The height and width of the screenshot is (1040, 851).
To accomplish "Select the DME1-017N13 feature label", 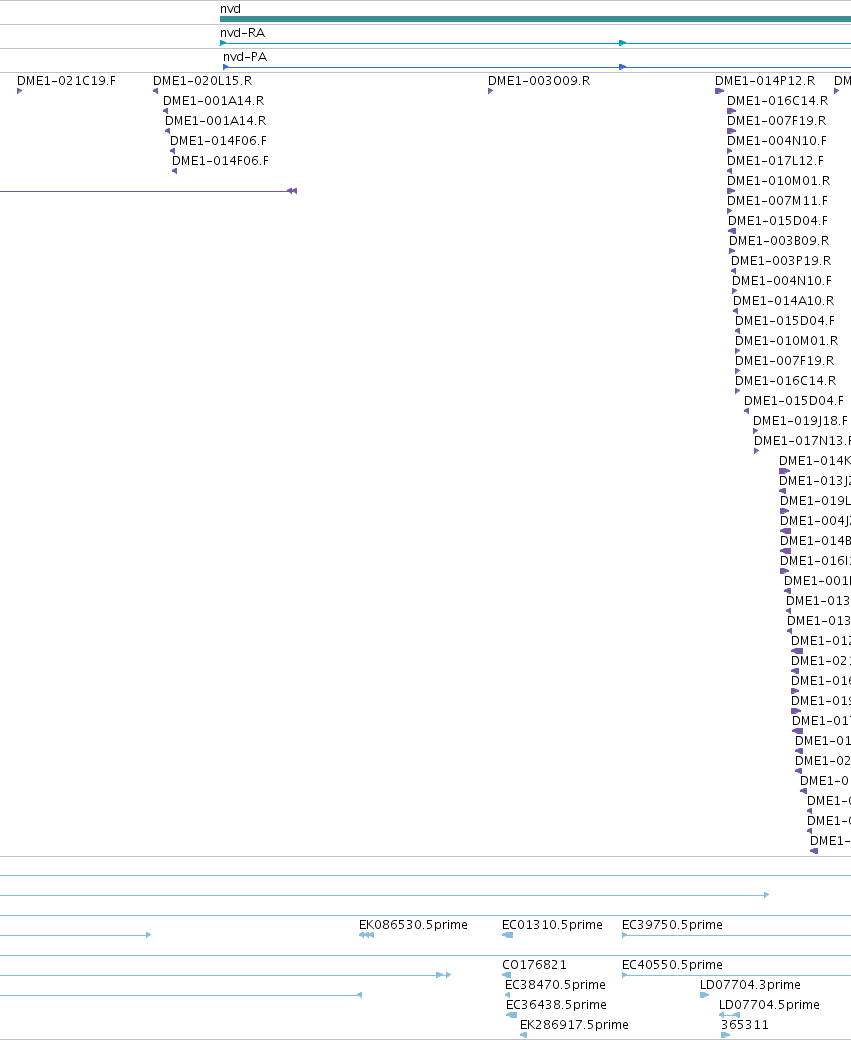I will (802, 440).
